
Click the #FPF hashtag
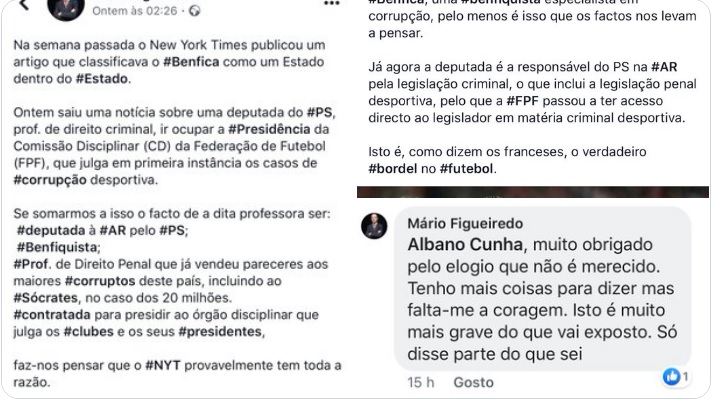click(x=522, y=101)
